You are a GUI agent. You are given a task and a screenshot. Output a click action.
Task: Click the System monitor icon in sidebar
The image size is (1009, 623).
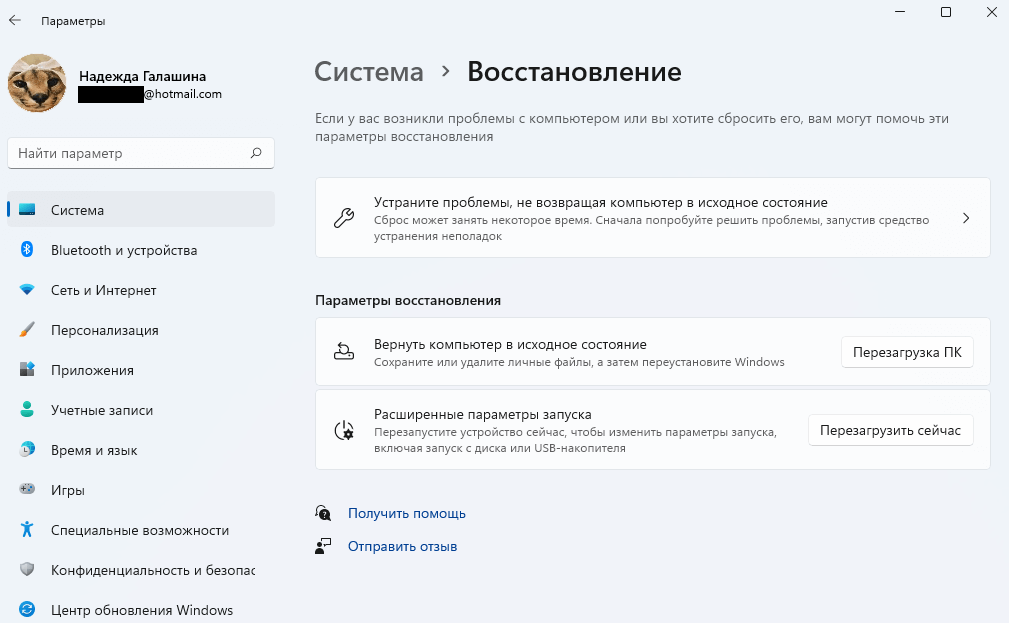[28, 210]
